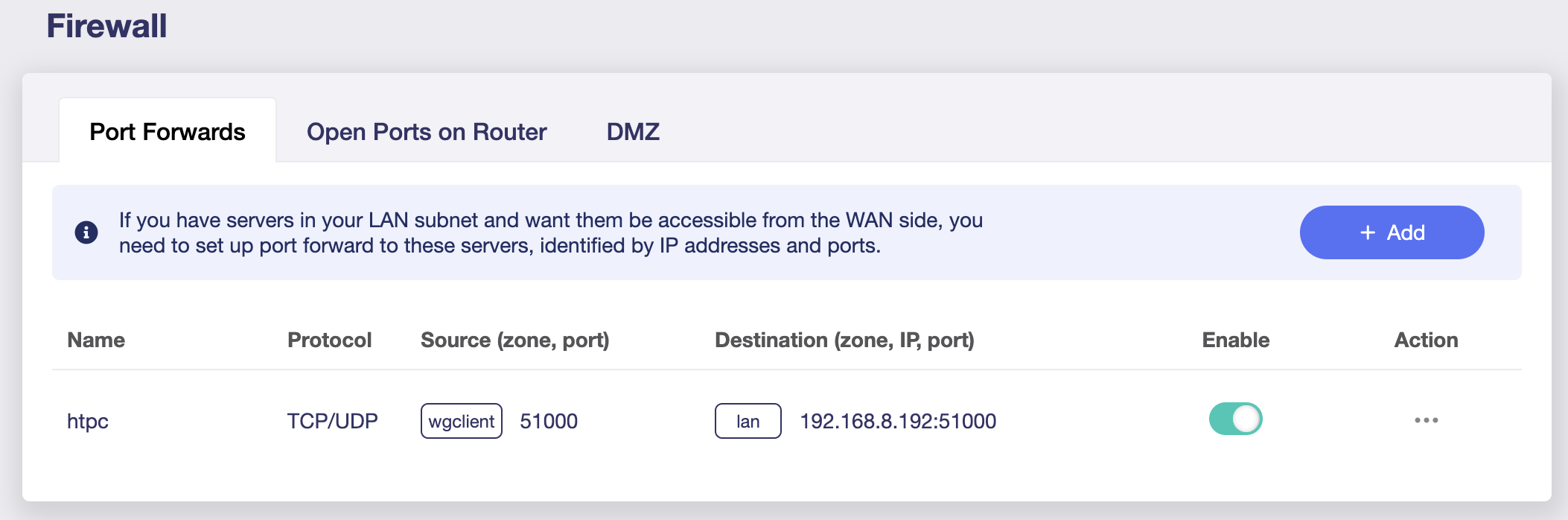Click the Destination (zone, IP, port) header
Image resolution: width=1568 pixels, height=520 pixels.
tap(844, 340)
